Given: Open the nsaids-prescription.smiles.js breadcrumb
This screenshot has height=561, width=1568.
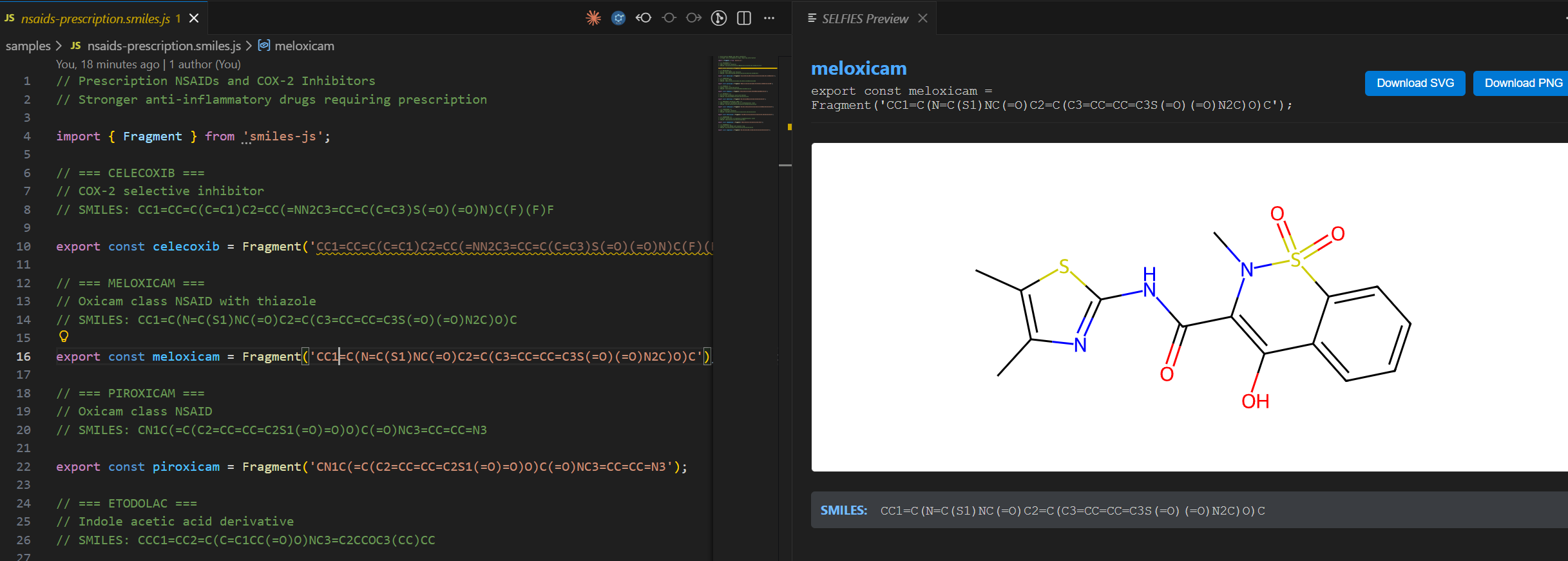Looking at the screenshot, I should click(x=164, y=46).
